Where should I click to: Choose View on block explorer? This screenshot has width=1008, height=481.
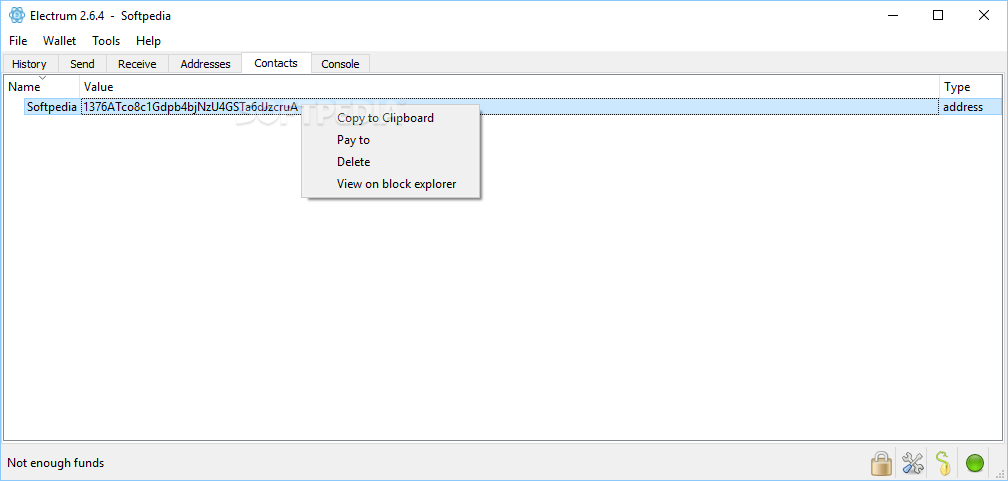391,184
